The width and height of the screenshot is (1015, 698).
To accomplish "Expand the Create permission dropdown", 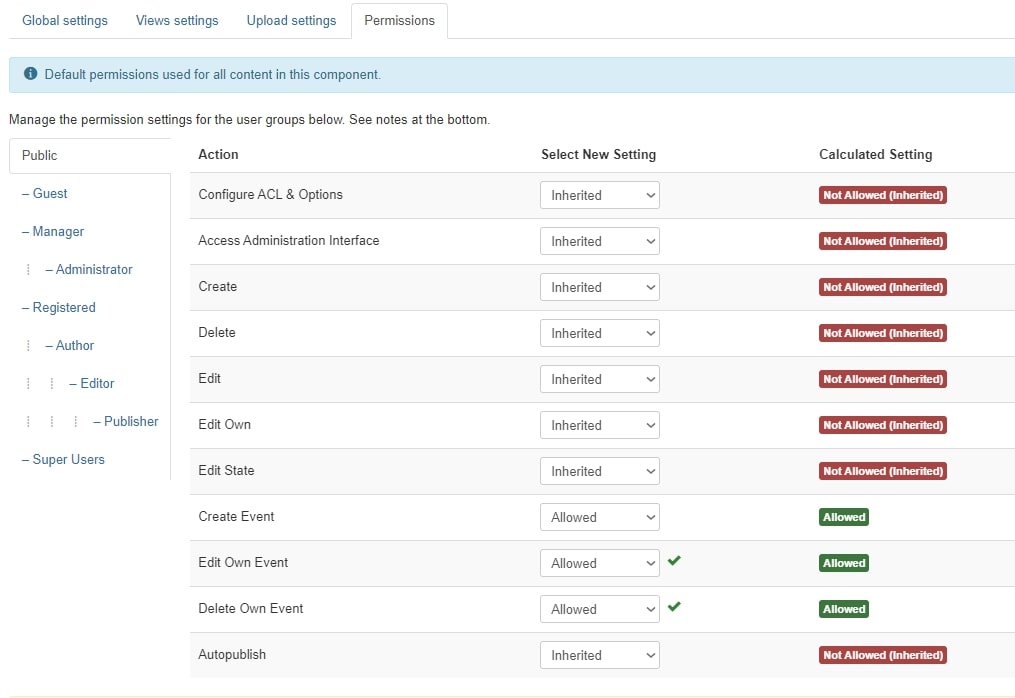I will tap(599, 287).
